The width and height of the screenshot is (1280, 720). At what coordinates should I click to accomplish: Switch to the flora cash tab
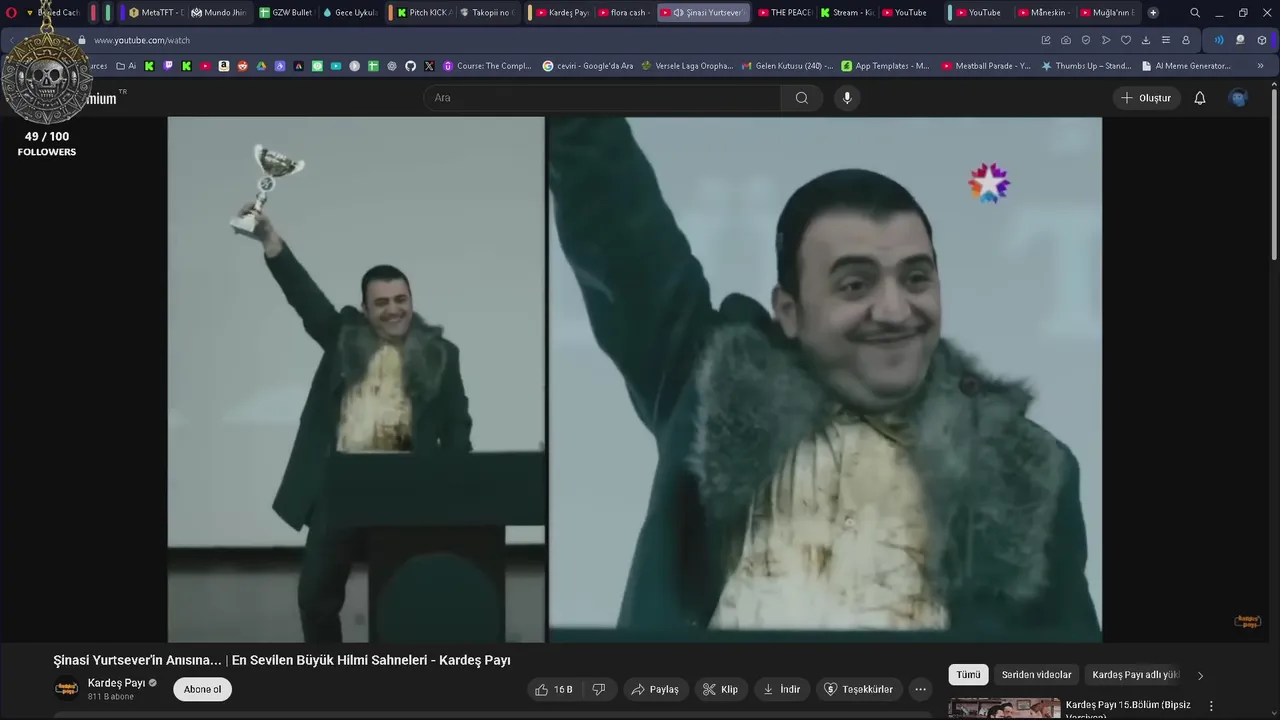623,13
